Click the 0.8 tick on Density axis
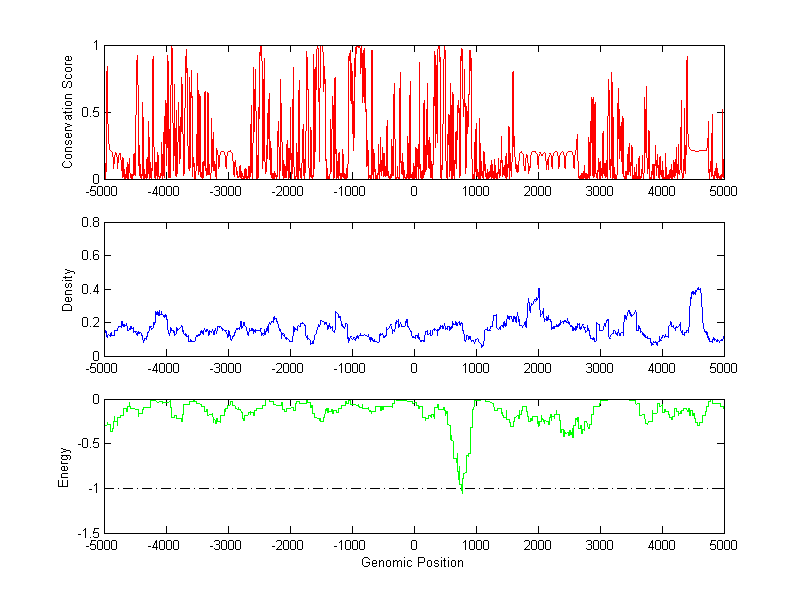 [x=88, y=223]
